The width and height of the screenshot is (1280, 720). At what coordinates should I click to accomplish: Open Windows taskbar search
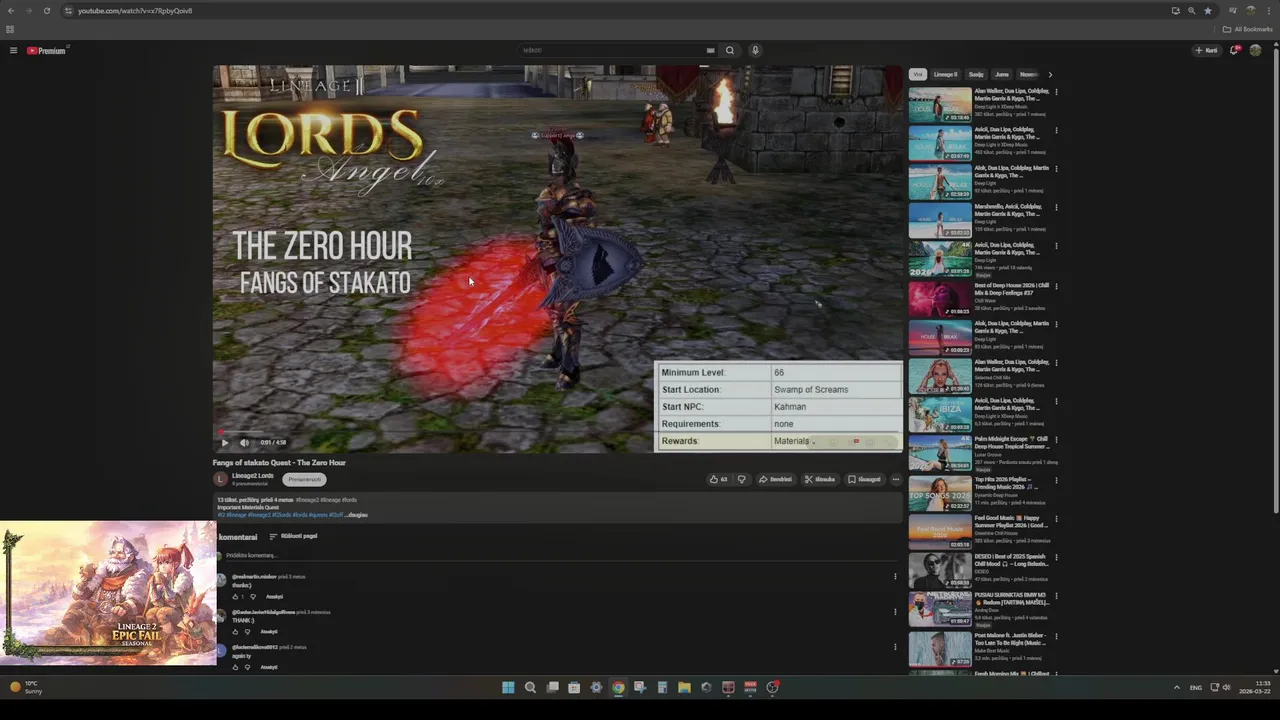530,687
